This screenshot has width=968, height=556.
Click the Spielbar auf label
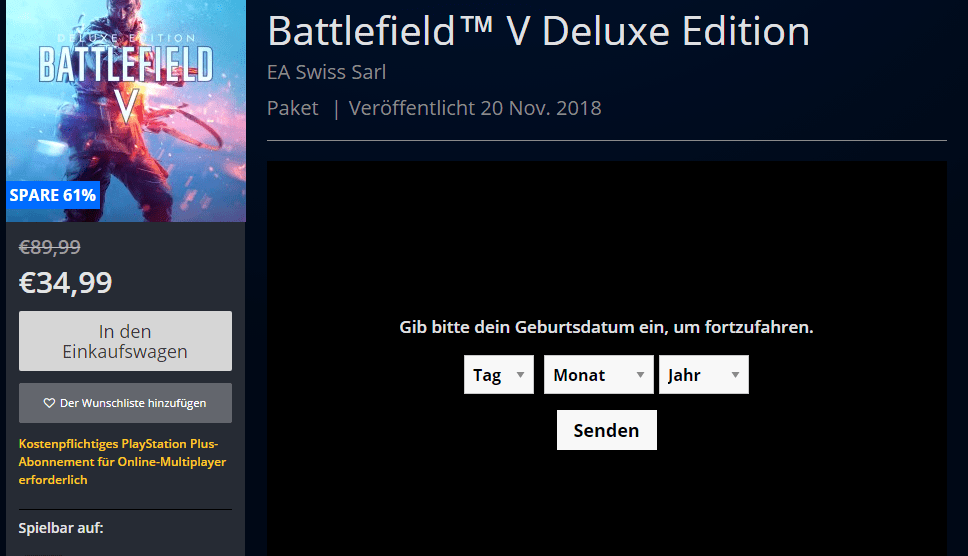point(61,527)
